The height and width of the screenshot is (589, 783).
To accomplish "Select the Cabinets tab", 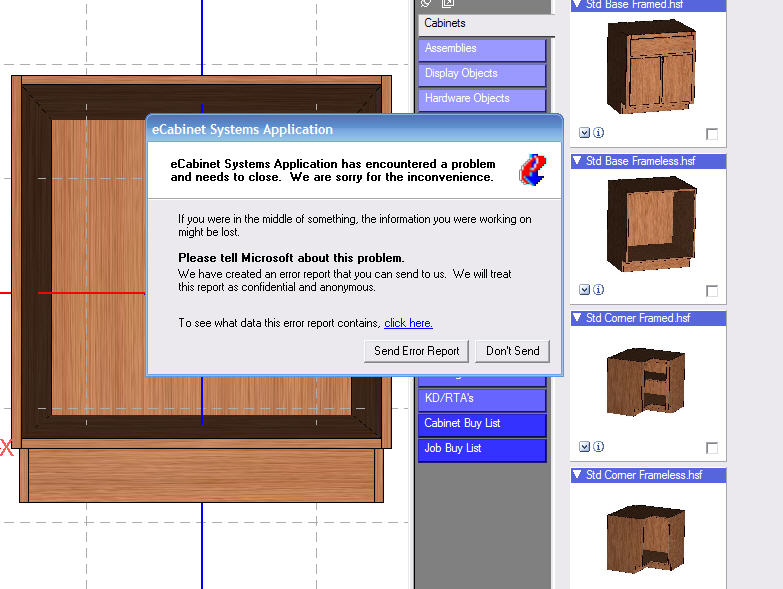I will coord(486,23).
